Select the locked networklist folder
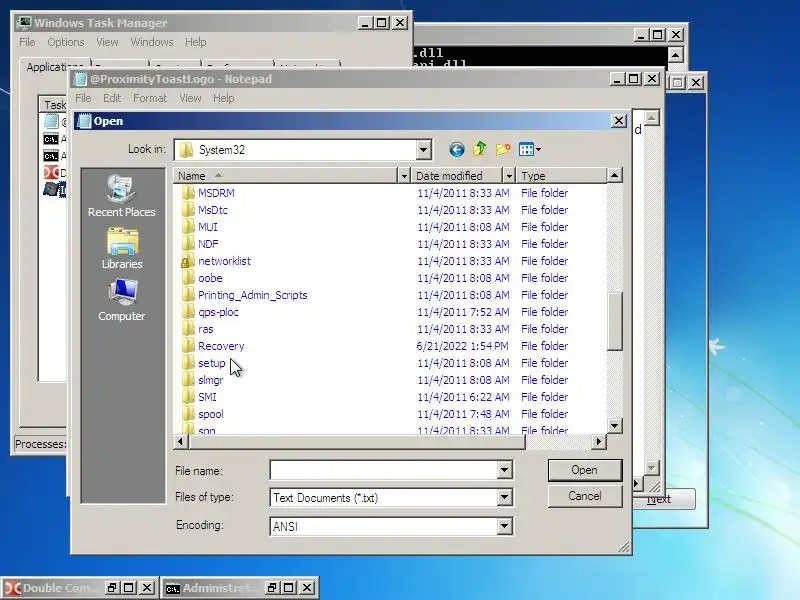The image size is (800, 600). (224, 261)
